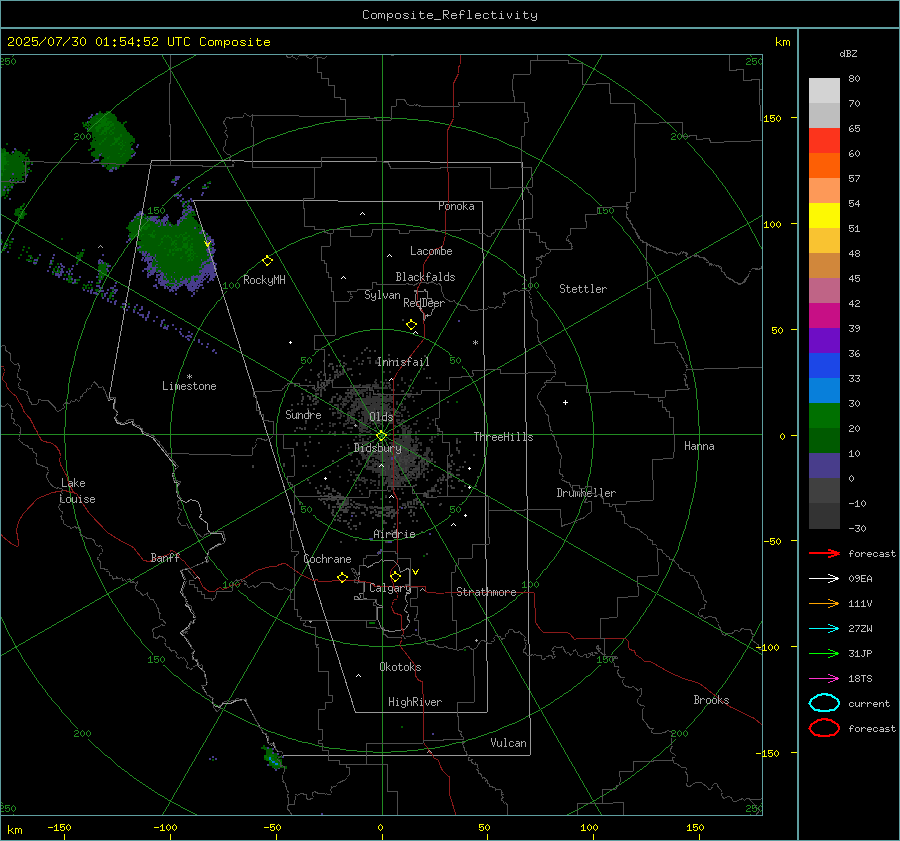
Task: Click the red forecast arrow in legend
Action: click(824, 553)
